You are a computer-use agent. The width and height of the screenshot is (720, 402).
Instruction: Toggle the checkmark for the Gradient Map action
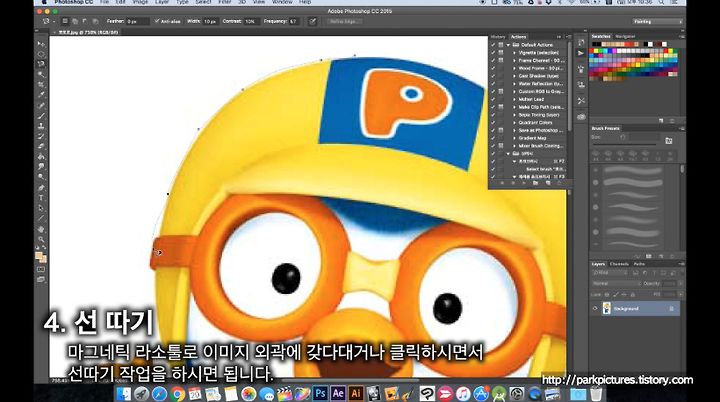click(x=493, y=138)
